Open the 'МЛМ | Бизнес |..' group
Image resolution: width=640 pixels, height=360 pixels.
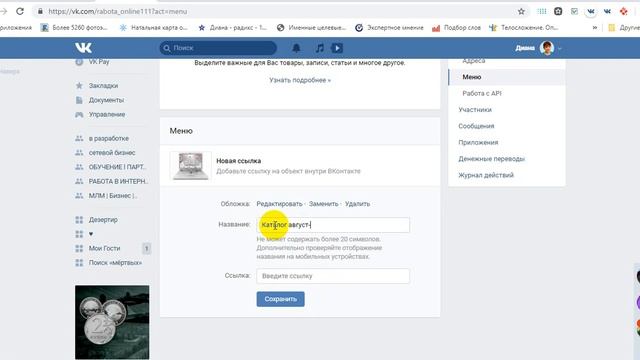pyautogui.click(x=113, y=196)
